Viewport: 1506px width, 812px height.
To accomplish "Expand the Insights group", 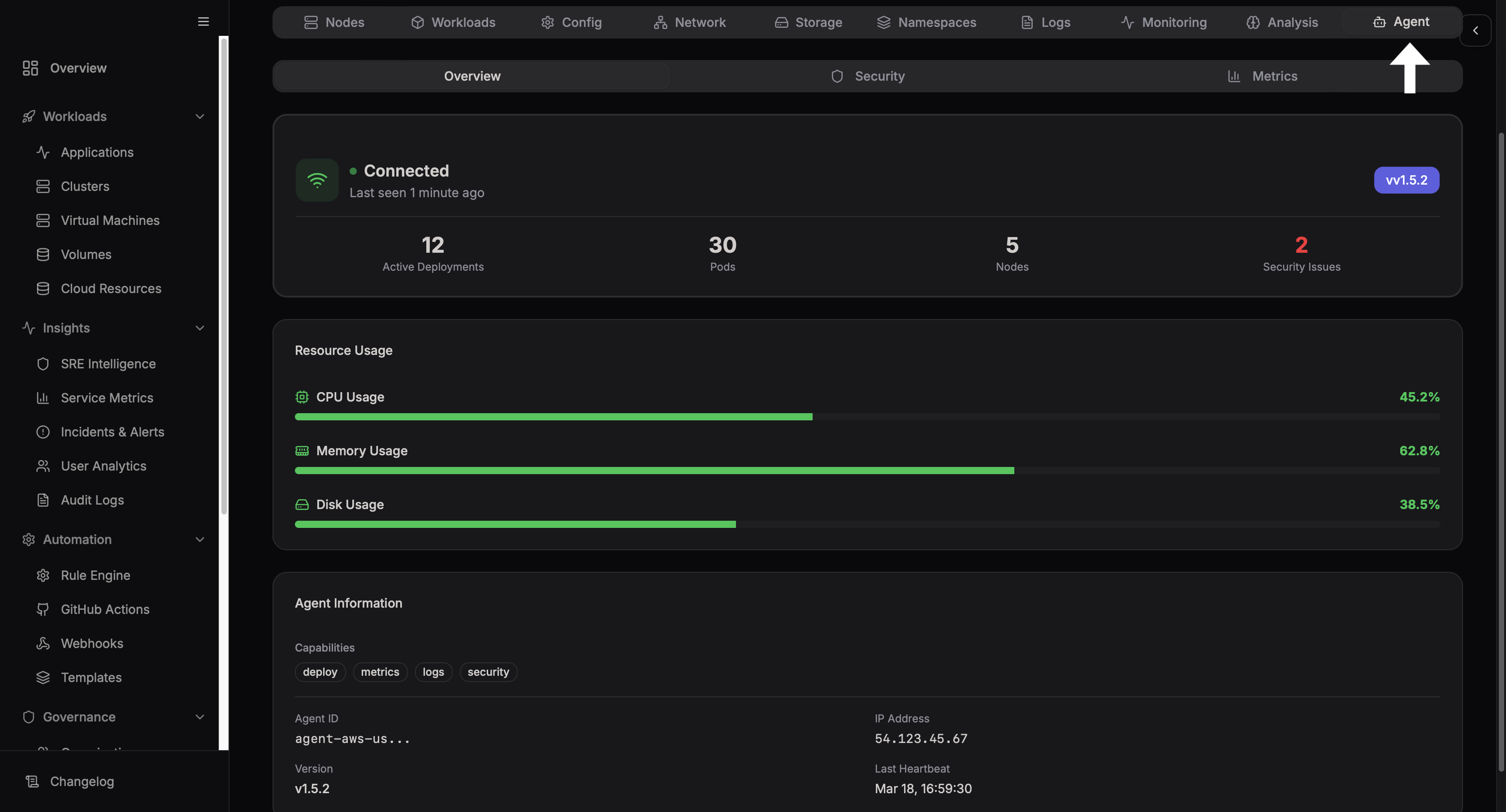I will [200, 328].
